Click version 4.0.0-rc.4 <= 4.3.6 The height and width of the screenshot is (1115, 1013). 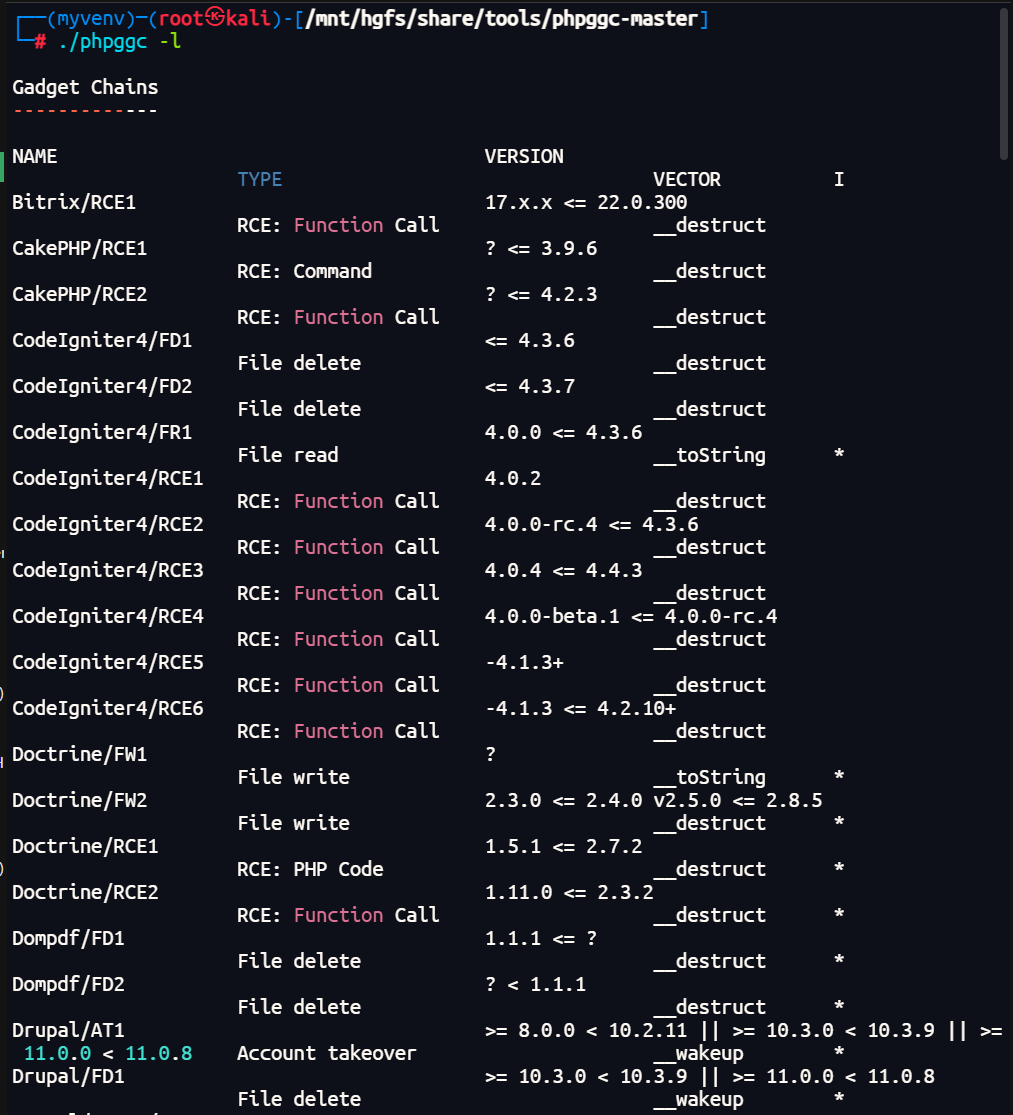591,525
